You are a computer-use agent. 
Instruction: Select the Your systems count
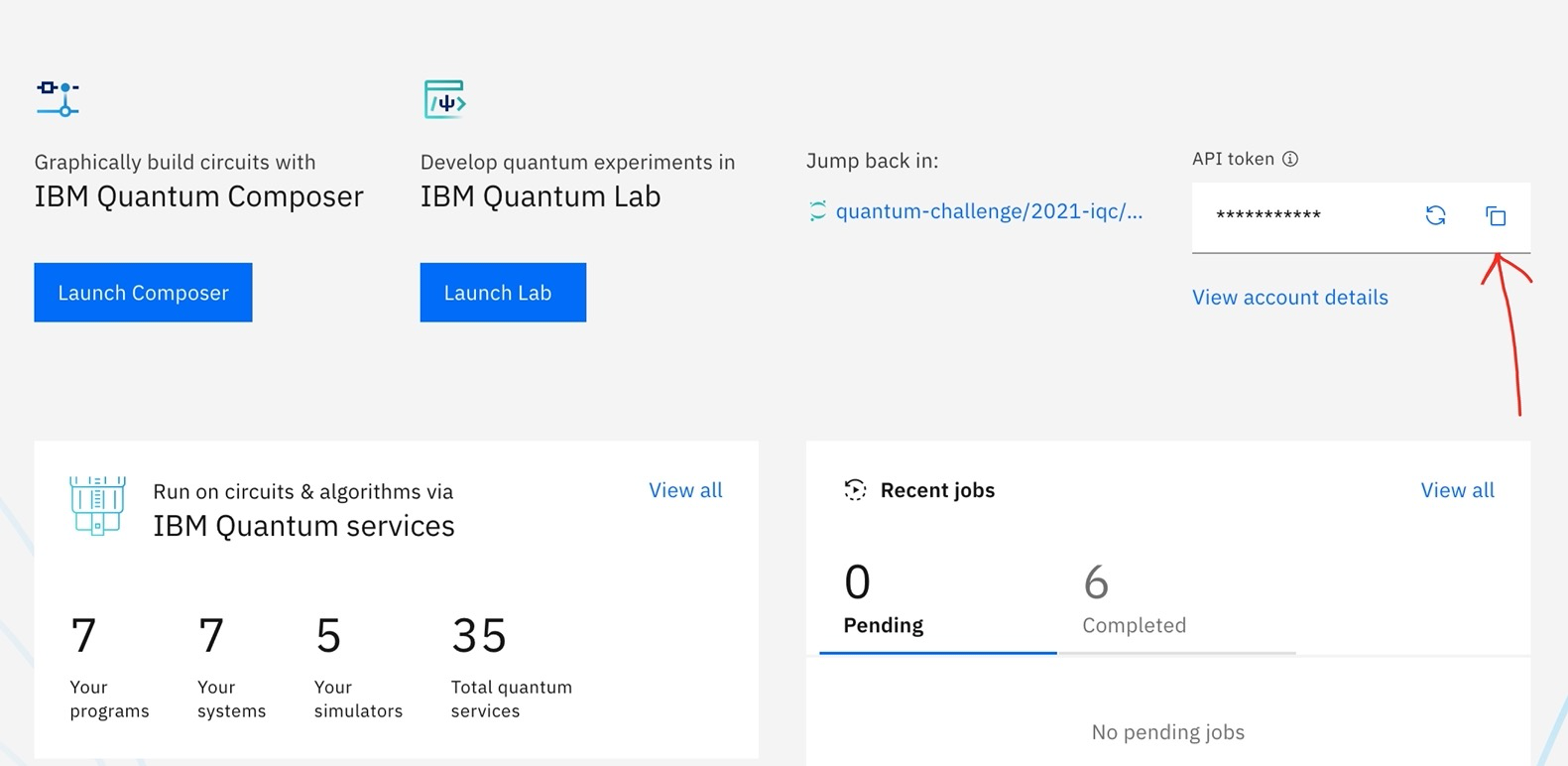coord(211,636)
